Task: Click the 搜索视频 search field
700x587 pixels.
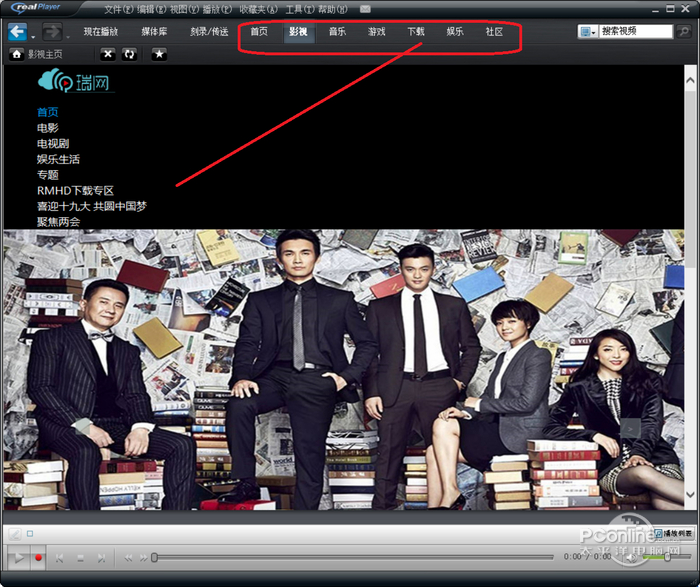Action: 635,31
